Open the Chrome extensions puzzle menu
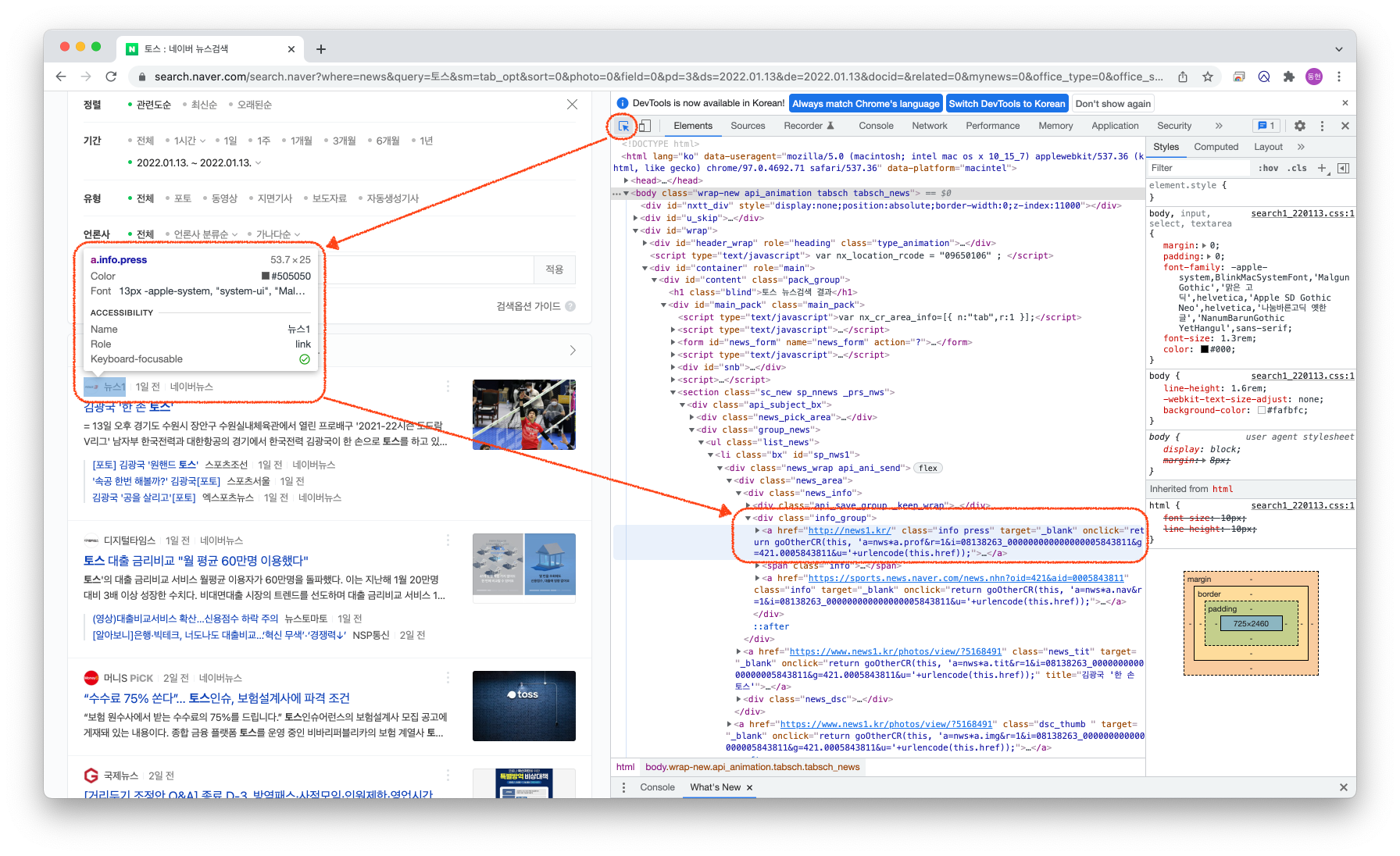Viewport: 1400px width, 856px height. tap(1289, 77)
